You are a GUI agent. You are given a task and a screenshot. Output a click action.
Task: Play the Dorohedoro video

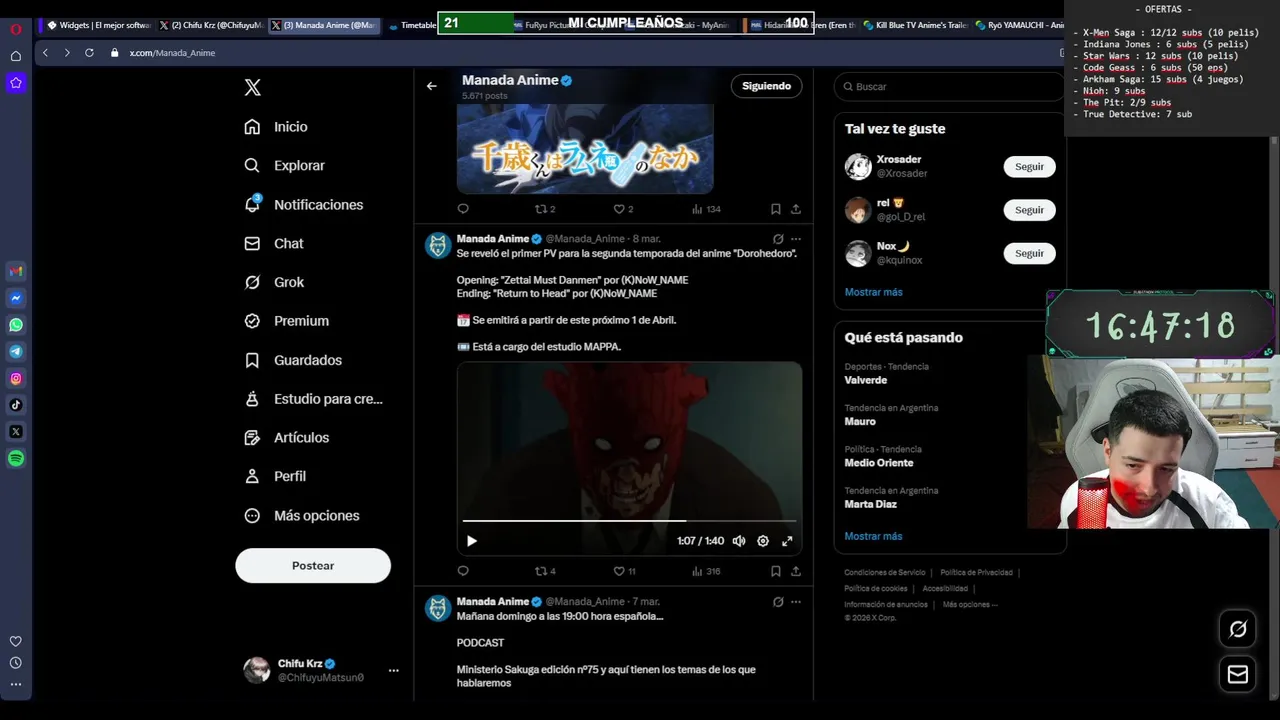(472, 541)
